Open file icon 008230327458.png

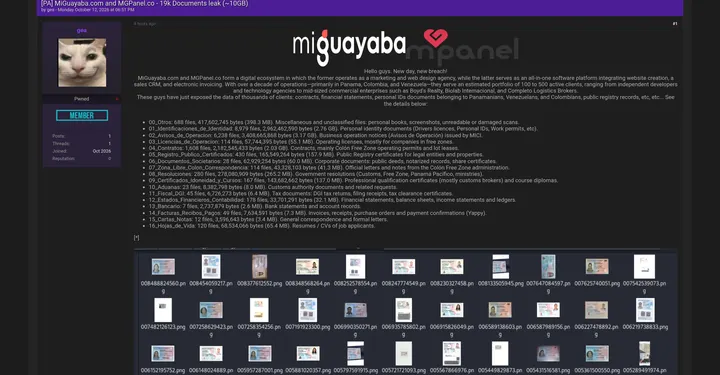click(452, 267)
